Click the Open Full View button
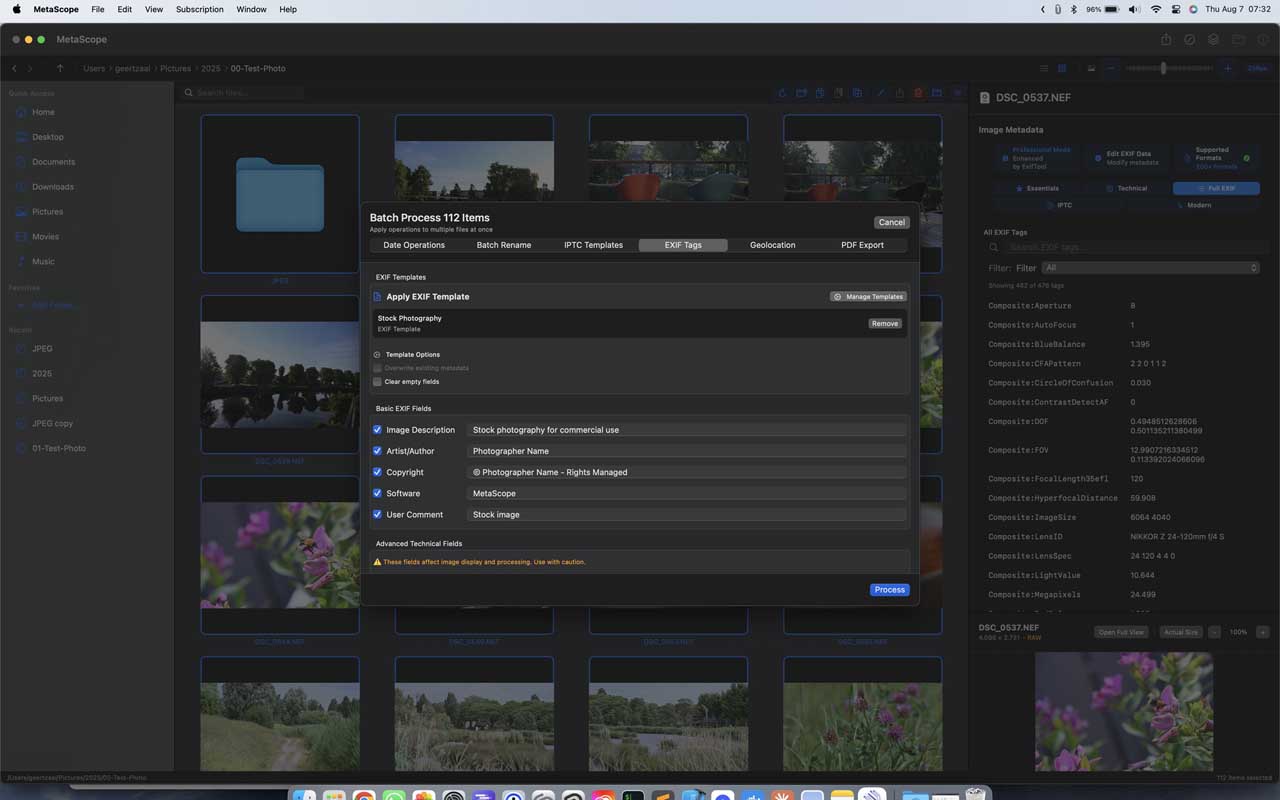1280x800 pixels. 1121,632
